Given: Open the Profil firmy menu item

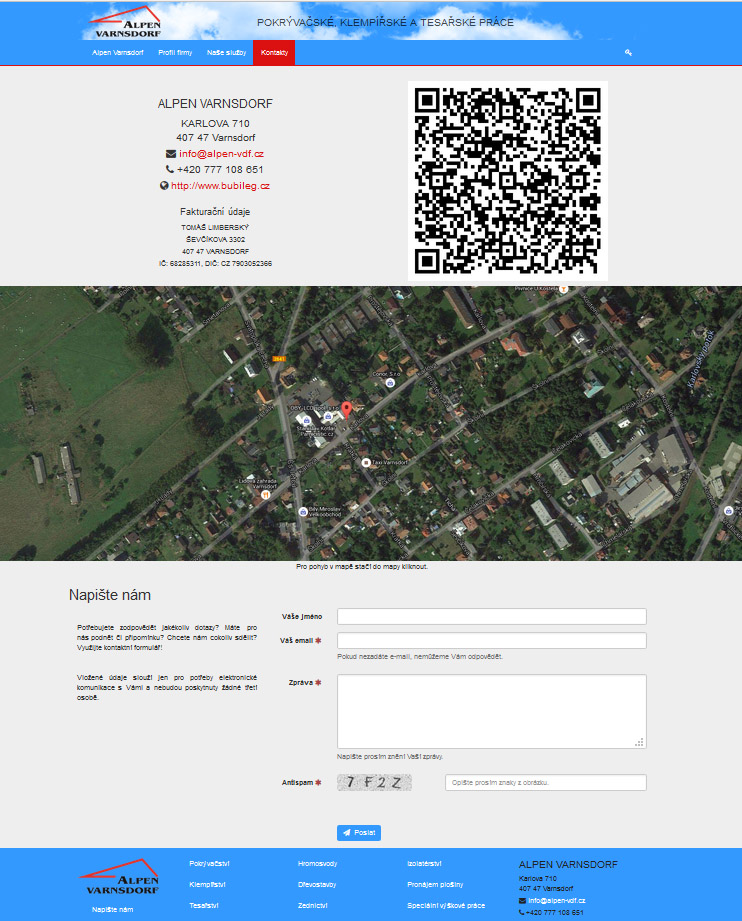Looking at the screenshot, I should [x=175, y=53].
